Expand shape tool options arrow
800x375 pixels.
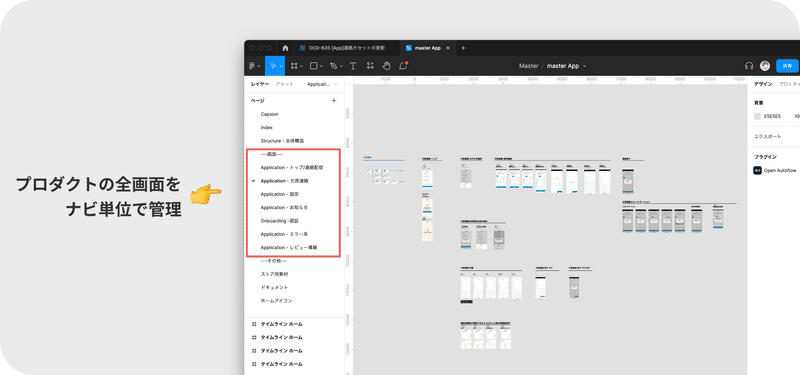coord(321,66)
